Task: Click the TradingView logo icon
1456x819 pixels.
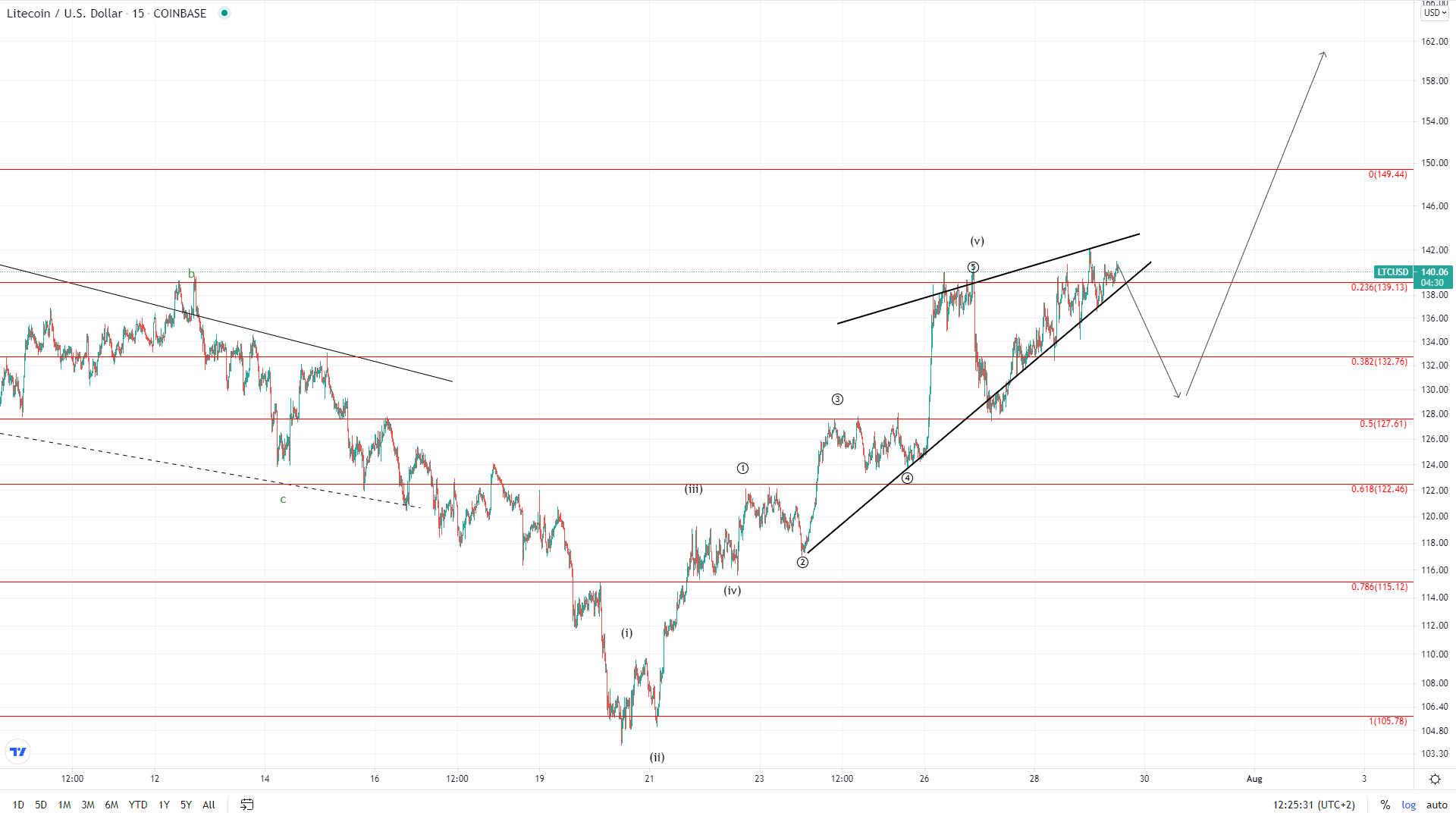Action: (x=18, y=752)
